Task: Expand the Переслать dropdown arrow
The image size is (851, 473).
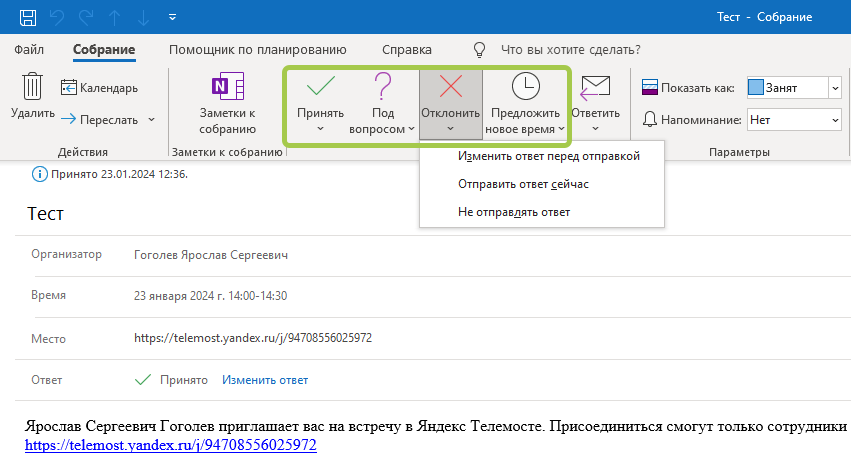Action: tap(151, 119)
